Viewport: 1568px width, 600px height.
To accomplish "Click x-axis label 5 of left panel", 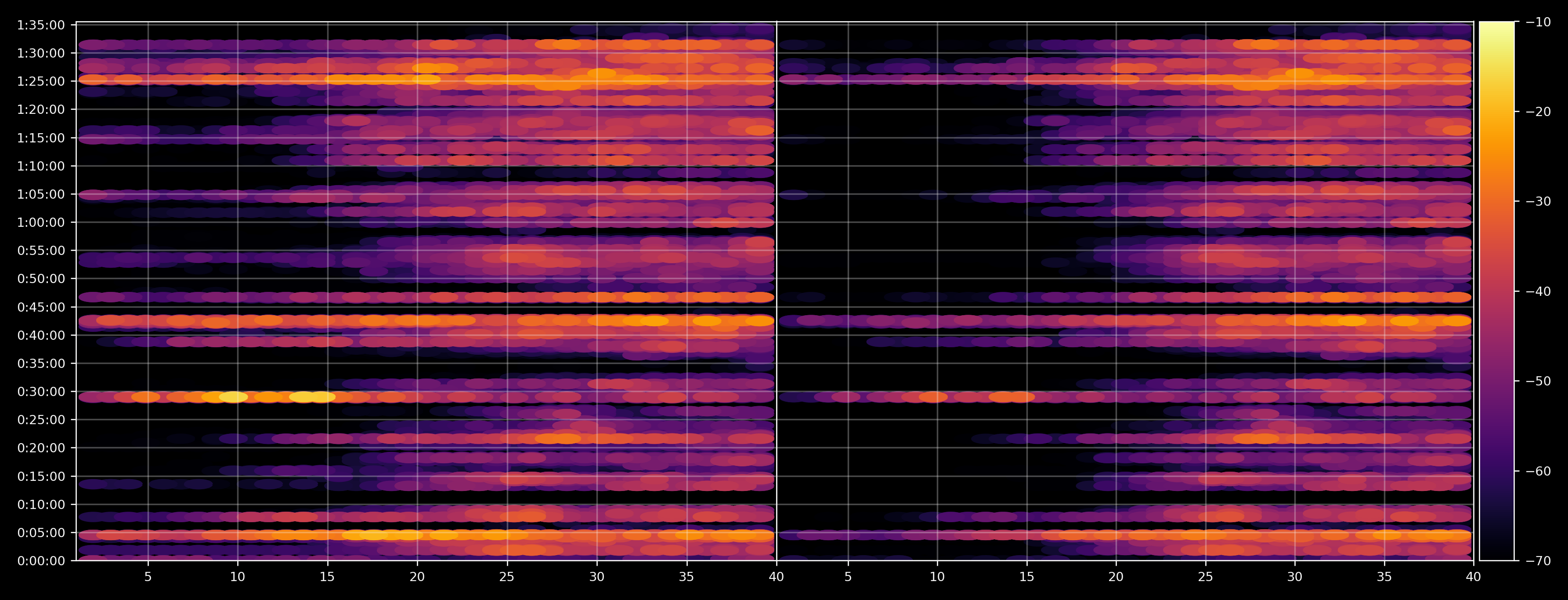I will pos(148,576).
